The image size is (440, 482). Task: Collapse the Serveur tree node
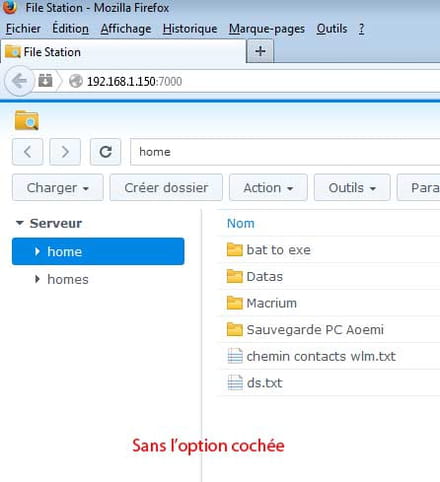(x=20, y=223)
